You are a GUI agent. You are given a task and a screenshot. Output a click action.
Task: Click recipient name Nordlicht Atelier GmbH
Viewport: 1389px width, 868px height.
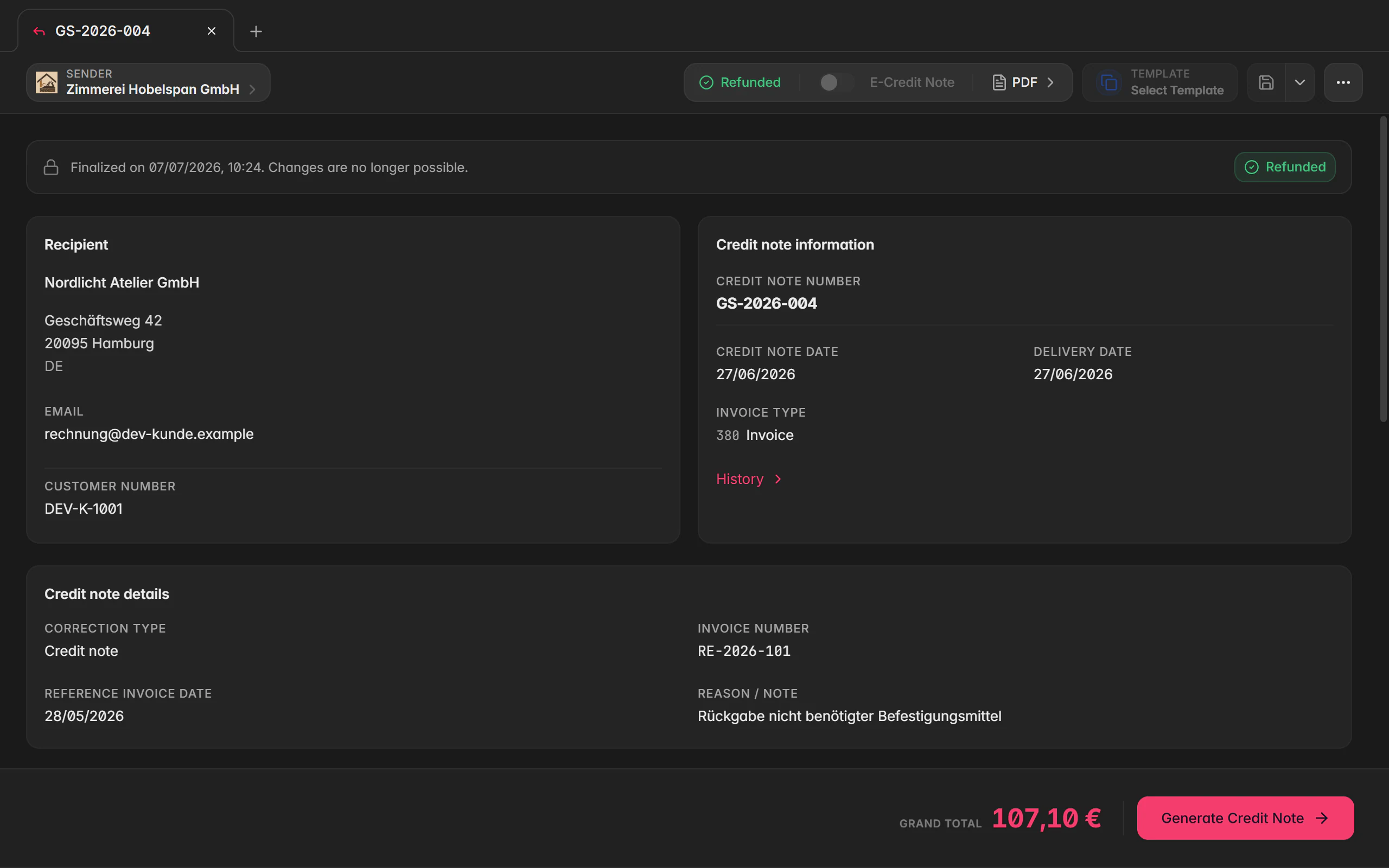(122, 283)
